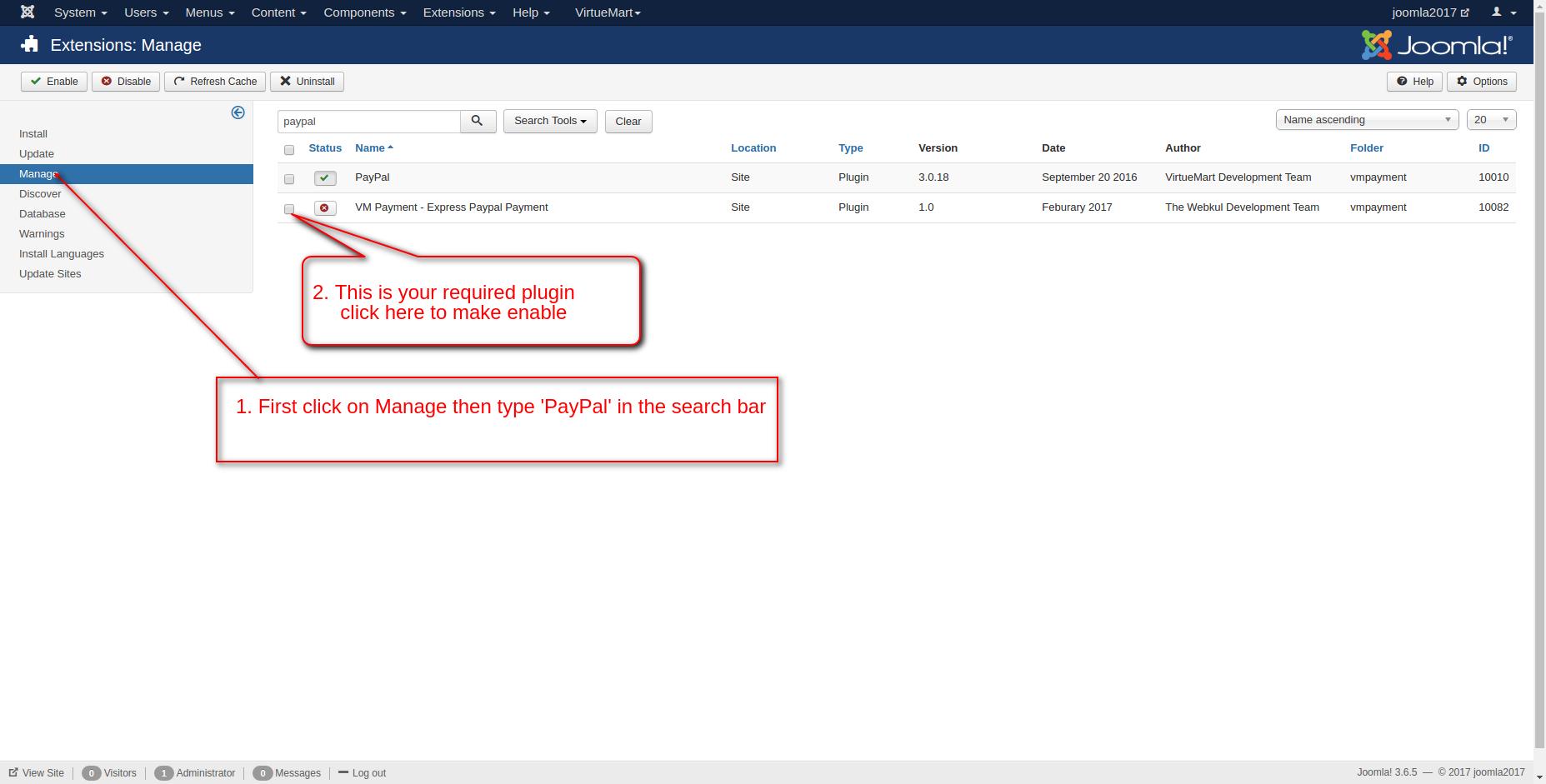Click the author 'VirtueMart Development Team'
The height and width of the screenshot is (784, 1546).
pyautogui.click(x=1238, y=177)
